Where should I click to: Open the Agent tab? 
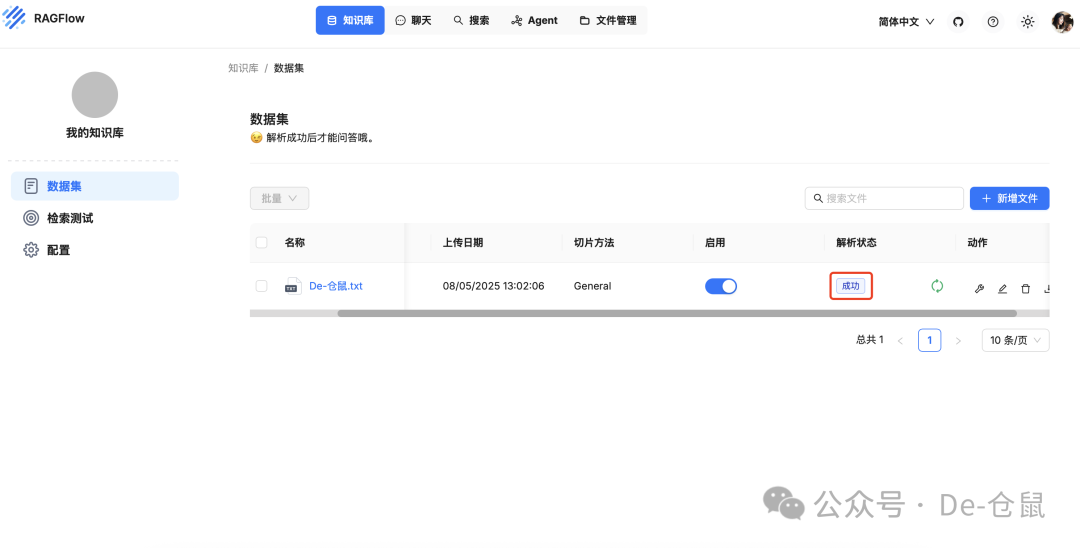point(534,20)
